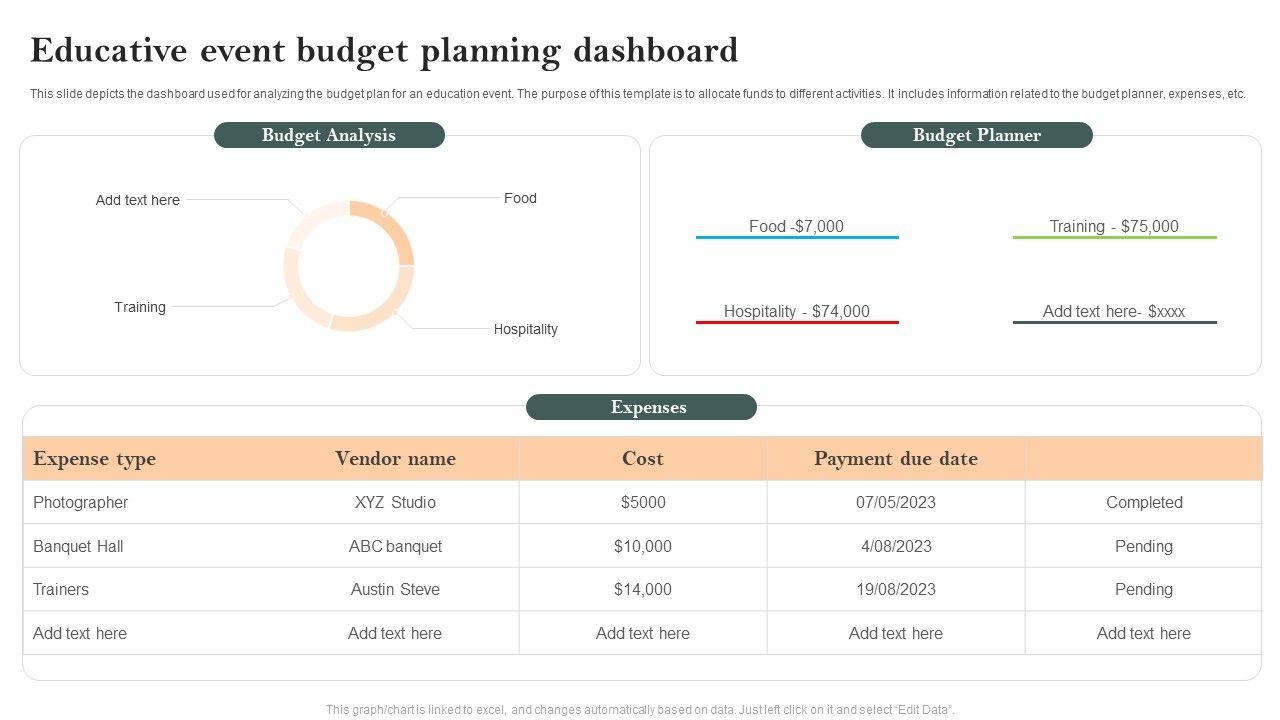This screenshot has height=720, width=1280.
Task: Click the green line under Training - $75,000
Action: click(1114, 238)
